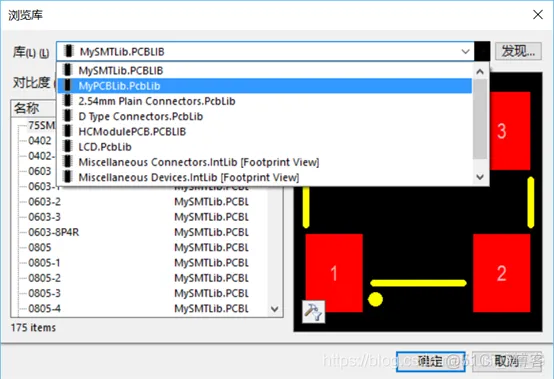
Task: Select footprint 0805-1
Action: pyautogui.click(x=44, y=263)
